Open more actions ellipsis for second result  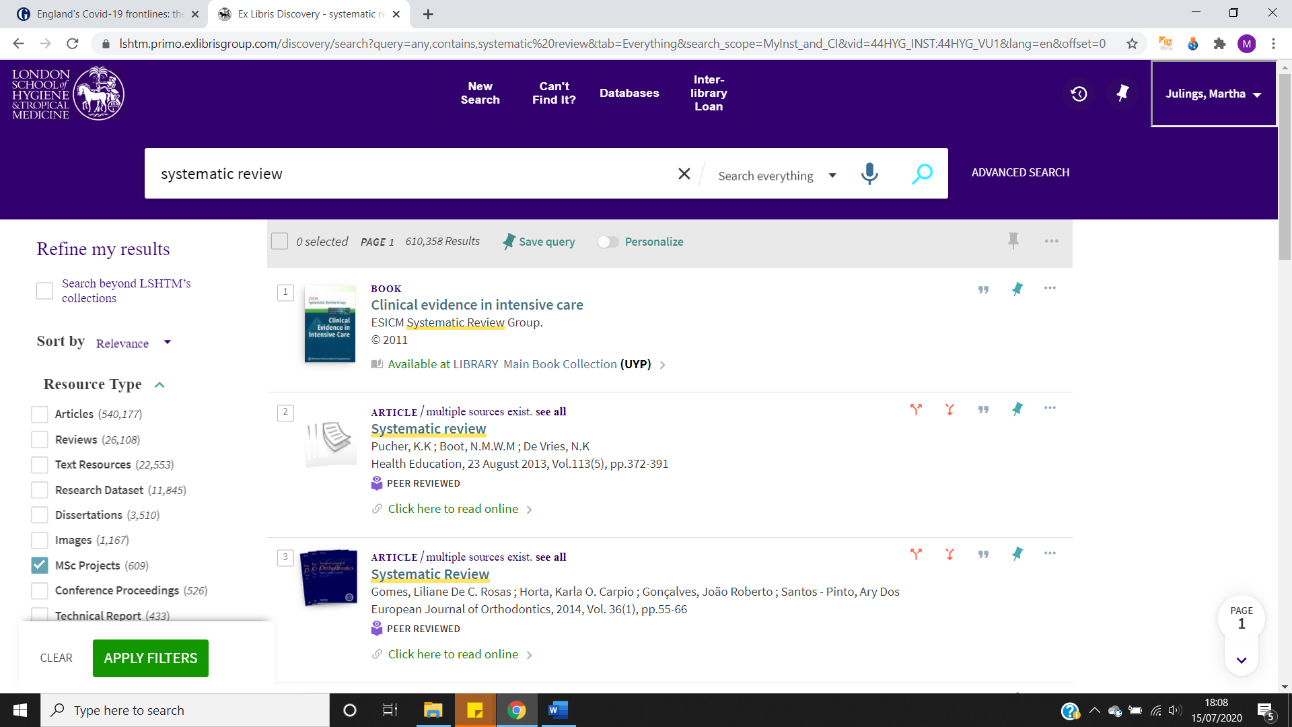pos(1049,408)
